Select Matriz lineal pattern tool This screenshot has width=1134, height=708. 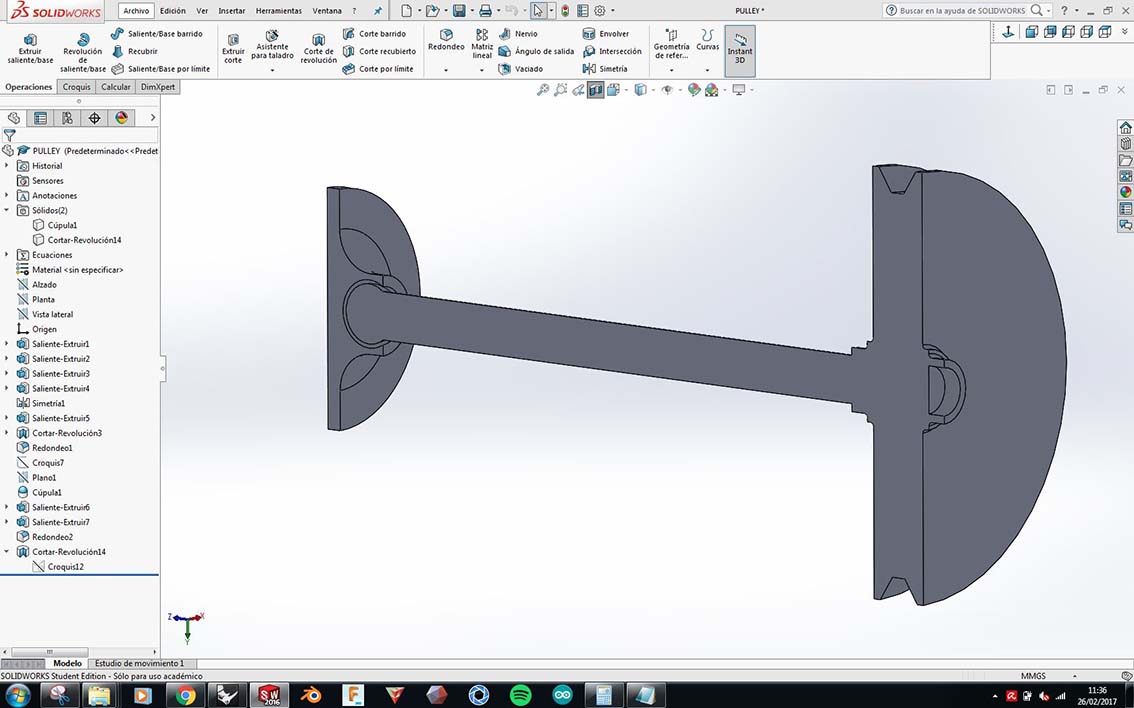[482, 45]
